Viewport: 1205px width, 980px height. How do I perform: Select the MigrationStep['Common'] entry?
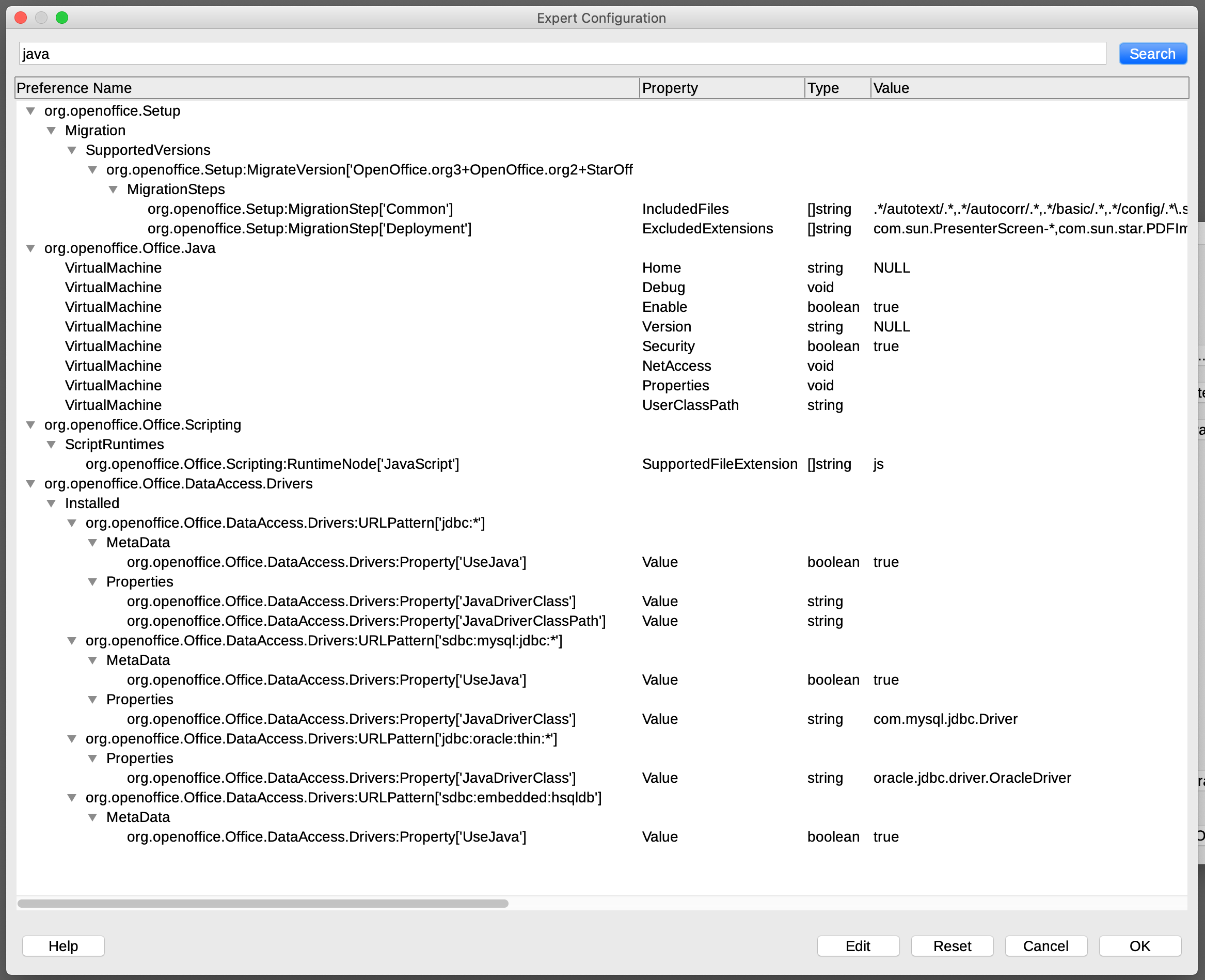click(299, 209)
